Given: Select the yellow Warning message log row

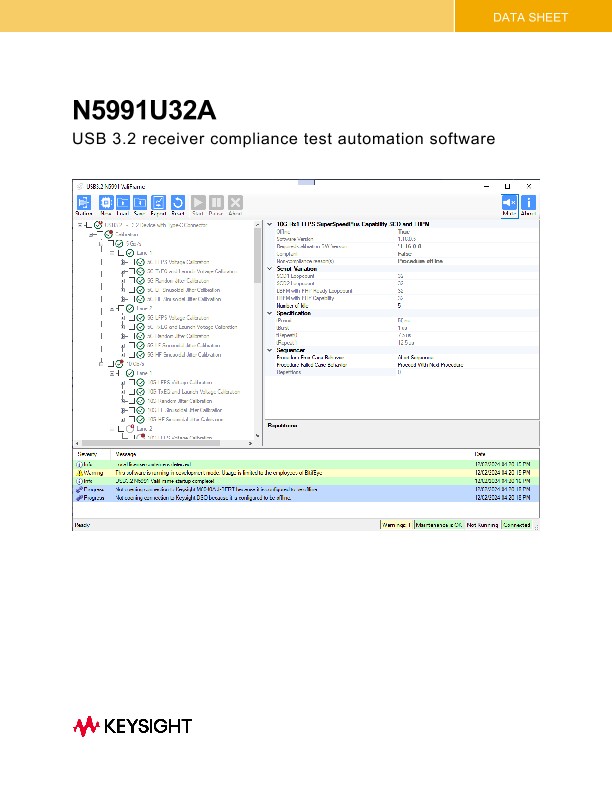Looking at the screenshot, I should pyautogui.click(x=306, y=473).
